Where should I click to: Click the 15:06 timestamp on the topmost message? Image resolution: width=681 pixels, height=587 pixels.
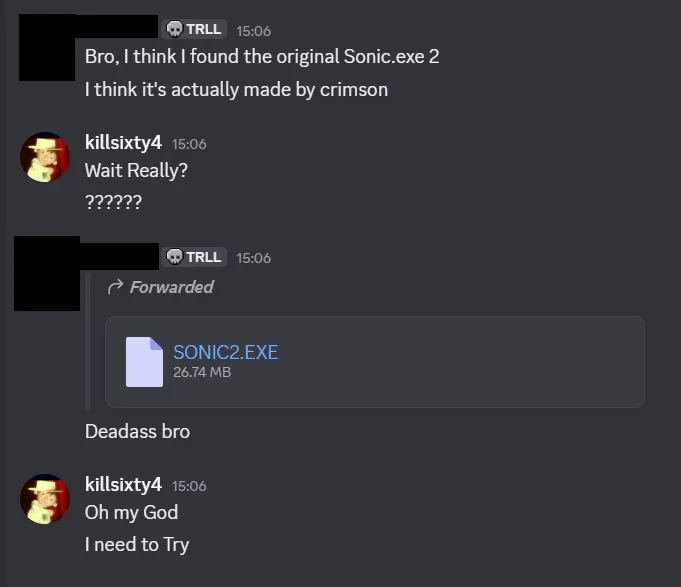[x=253, y=30]
